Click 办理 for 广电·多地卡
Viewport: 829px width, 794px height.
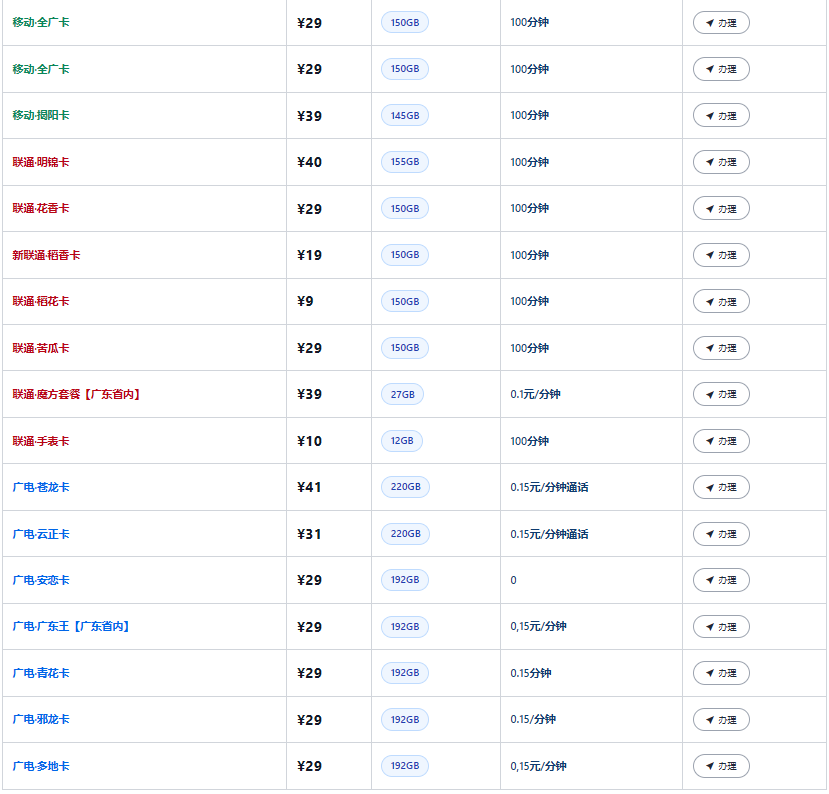pyautogui.click(x=721, y=766)
